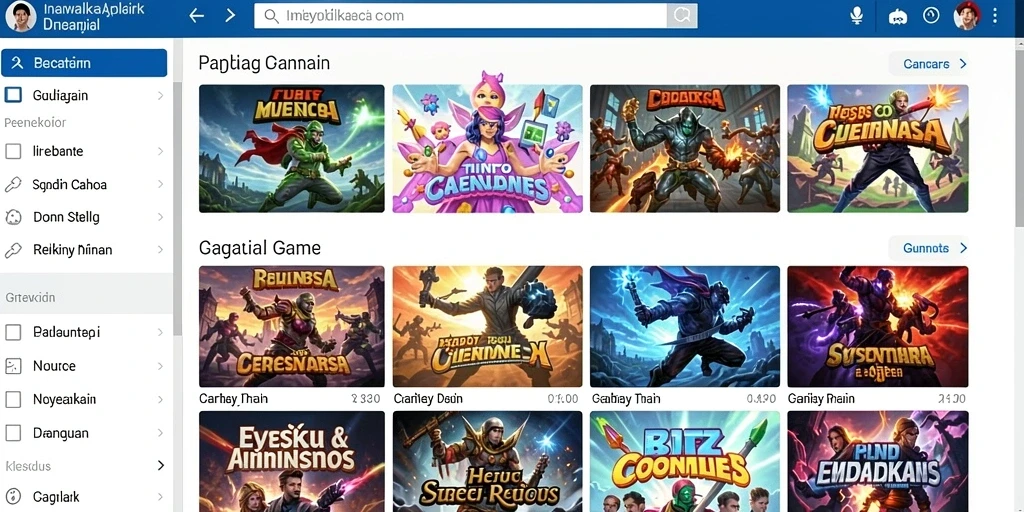Click the search magnifier button in search bar
The image size is (1024, 512).
tap(682, 16)
